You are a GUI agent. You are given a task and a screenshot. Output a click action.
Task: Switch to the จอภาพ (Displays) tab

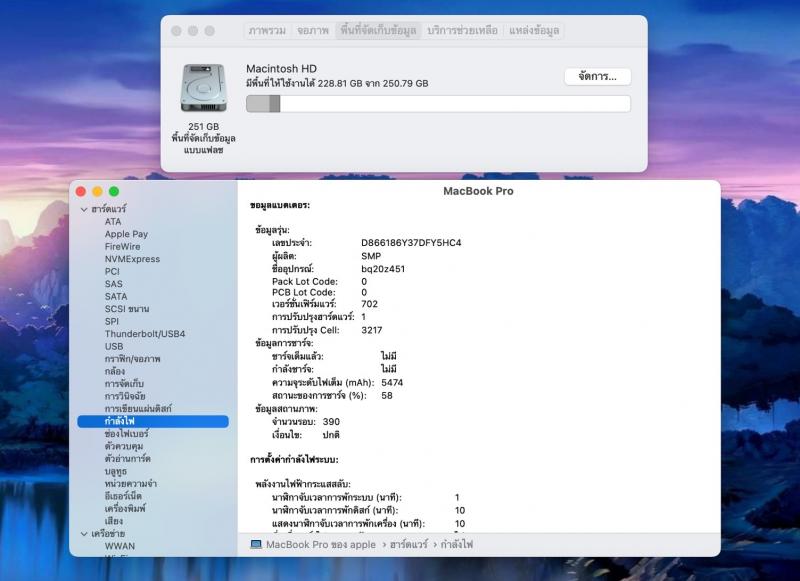point(313,31)
